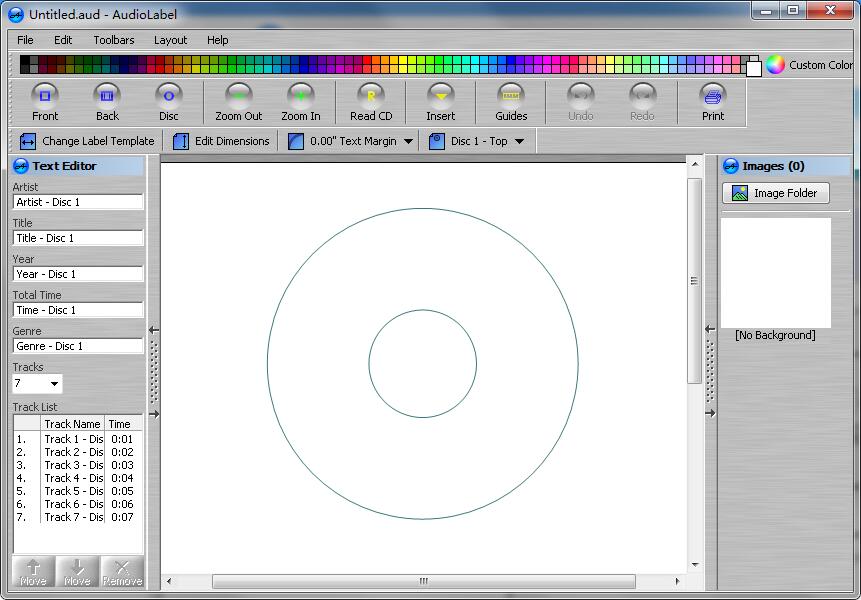
Task: Pick the white swatch at palette end
Action: (754, 69)
